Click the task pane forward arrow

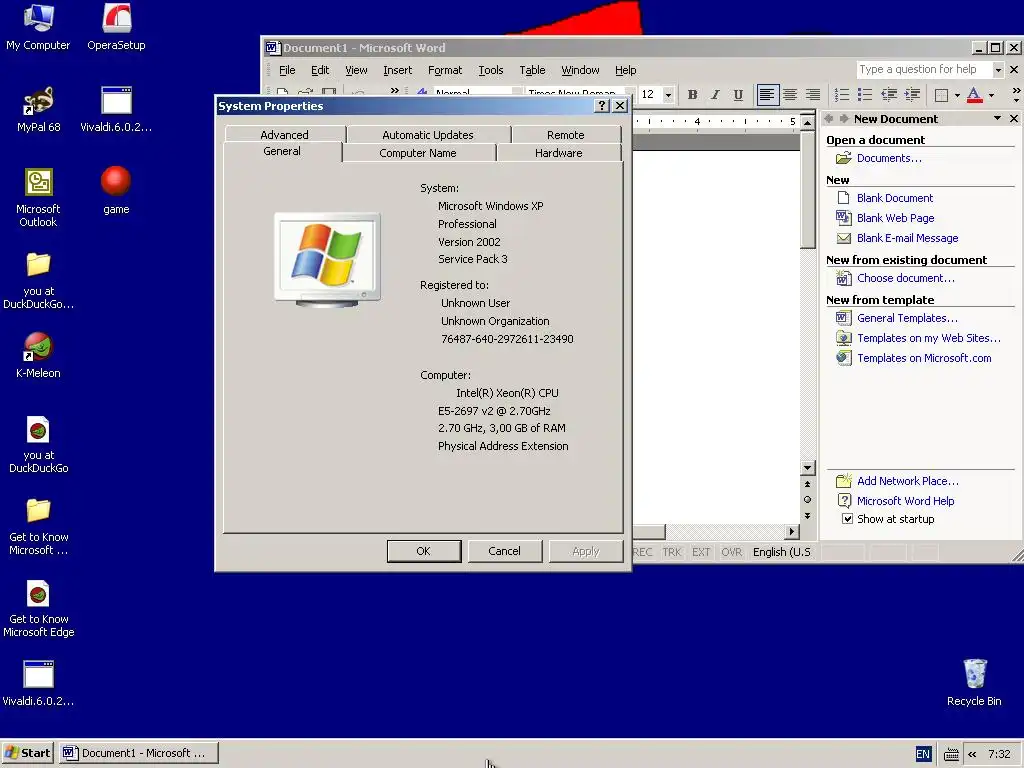[x=844, y=118]
